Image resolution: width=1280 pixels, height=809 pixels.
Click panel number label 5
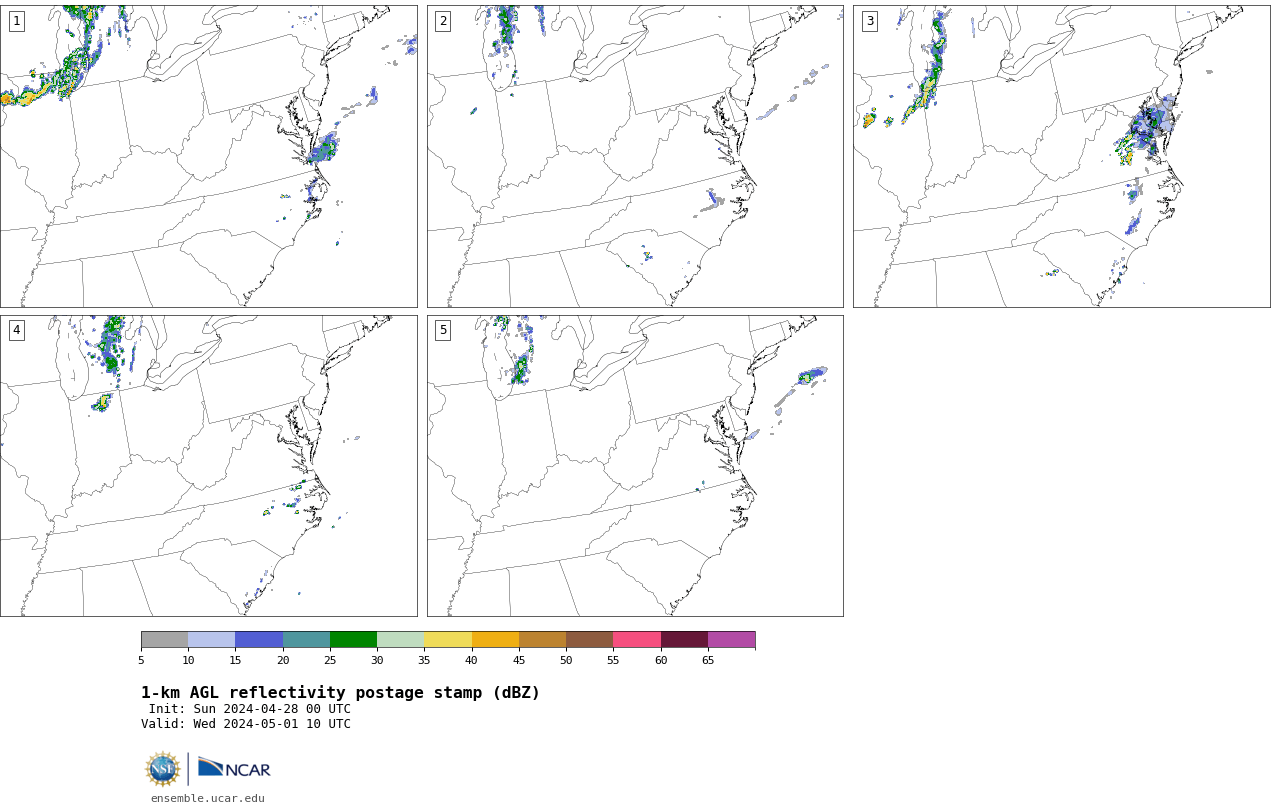(x=443, y=330)
